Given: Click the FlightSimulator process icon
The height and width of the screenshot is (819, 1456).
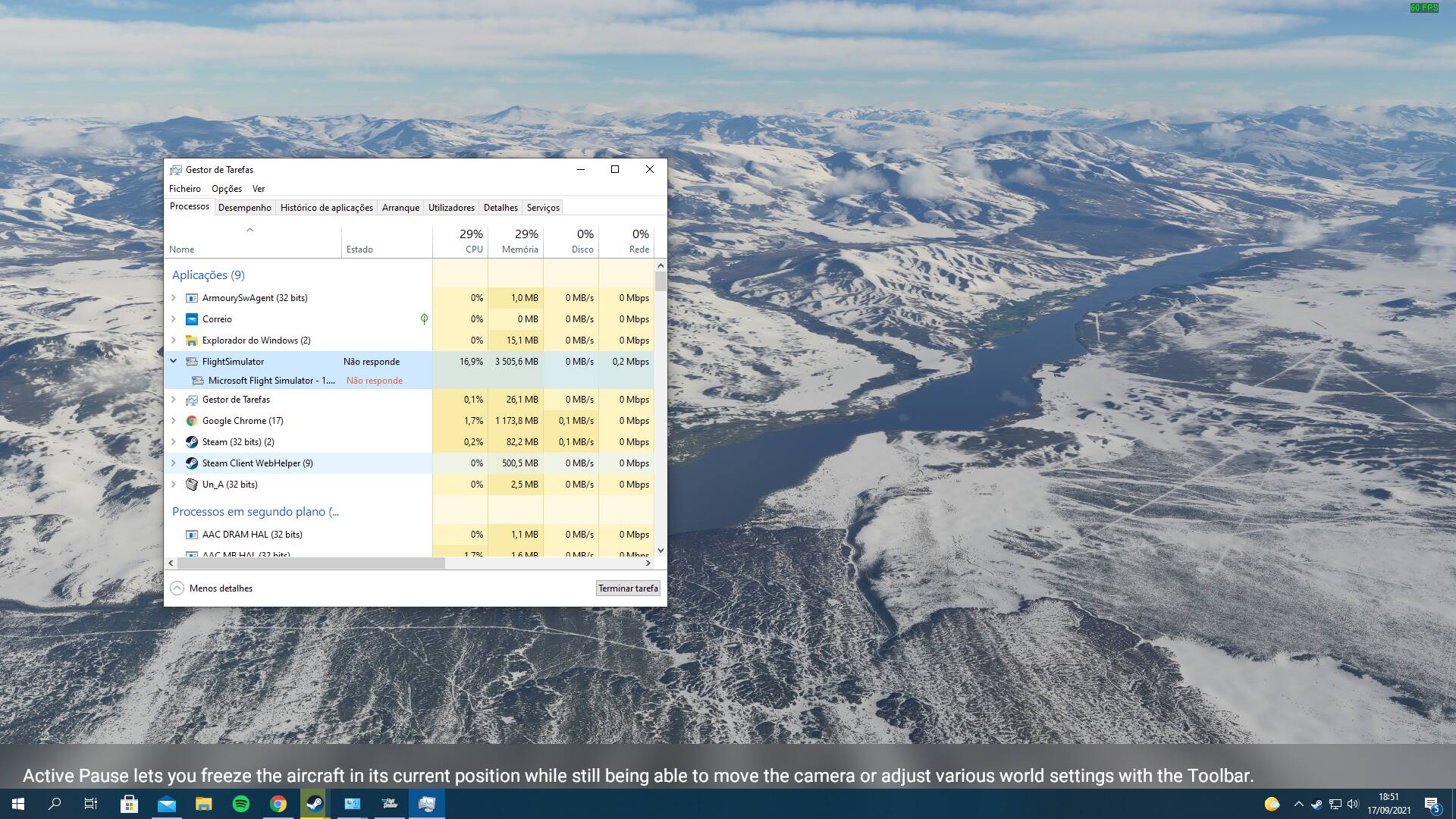Looking at the screenshot, I should tap(192, 362).
